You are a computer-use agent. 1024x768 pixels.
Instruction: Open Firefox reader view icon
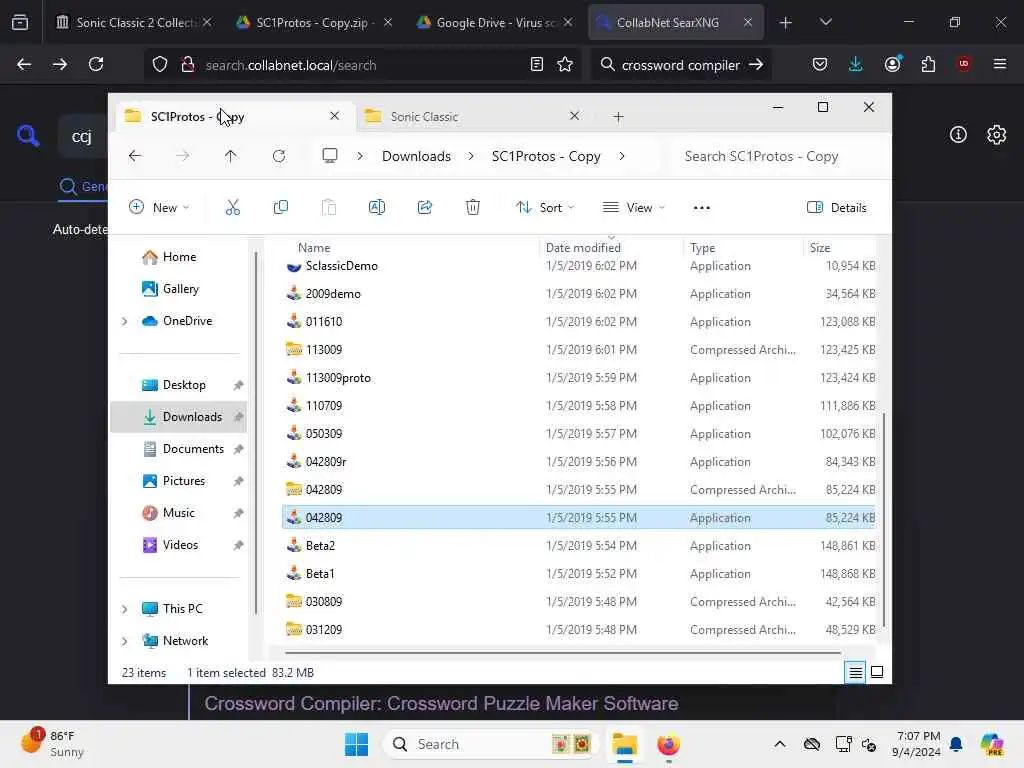click(536, 65)
